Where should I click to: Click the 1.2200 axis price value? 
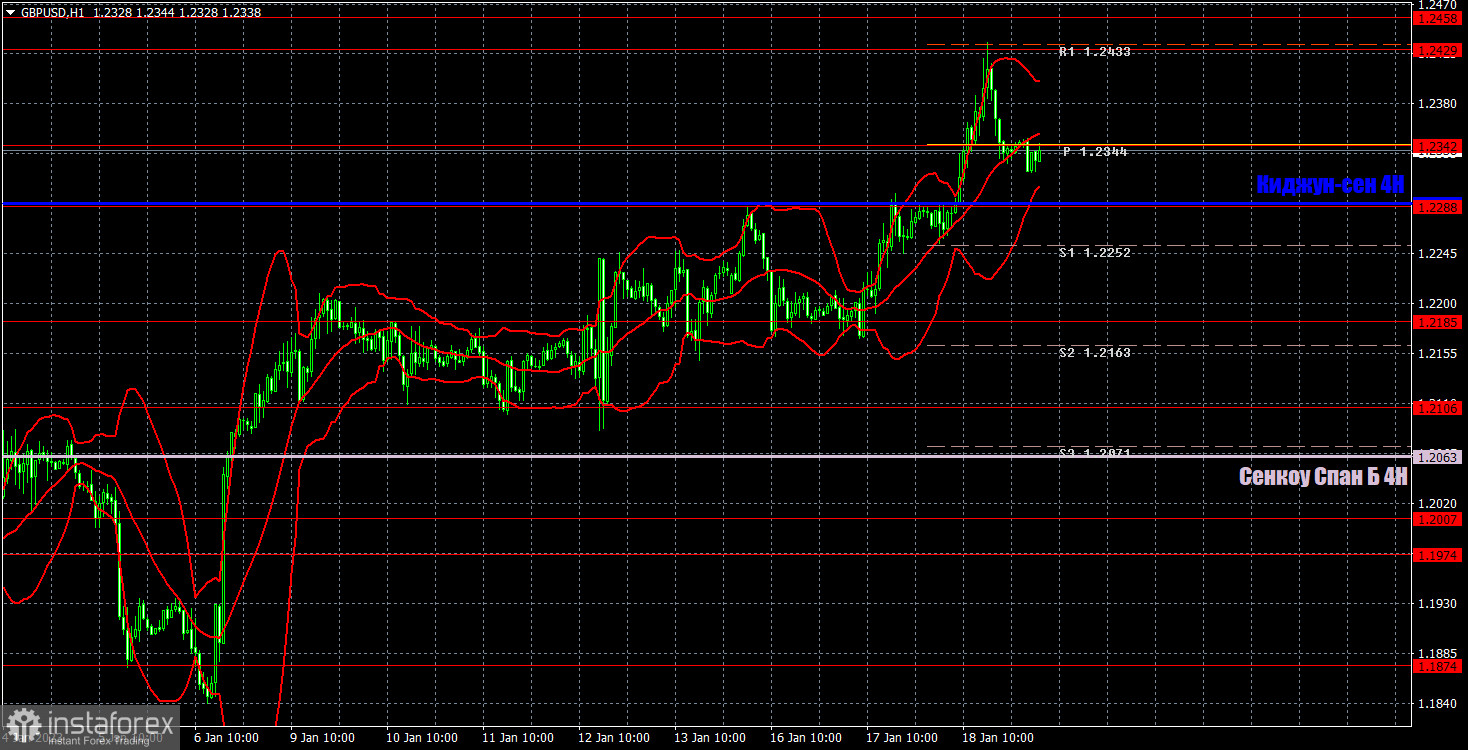click(x=1435, y=304)
